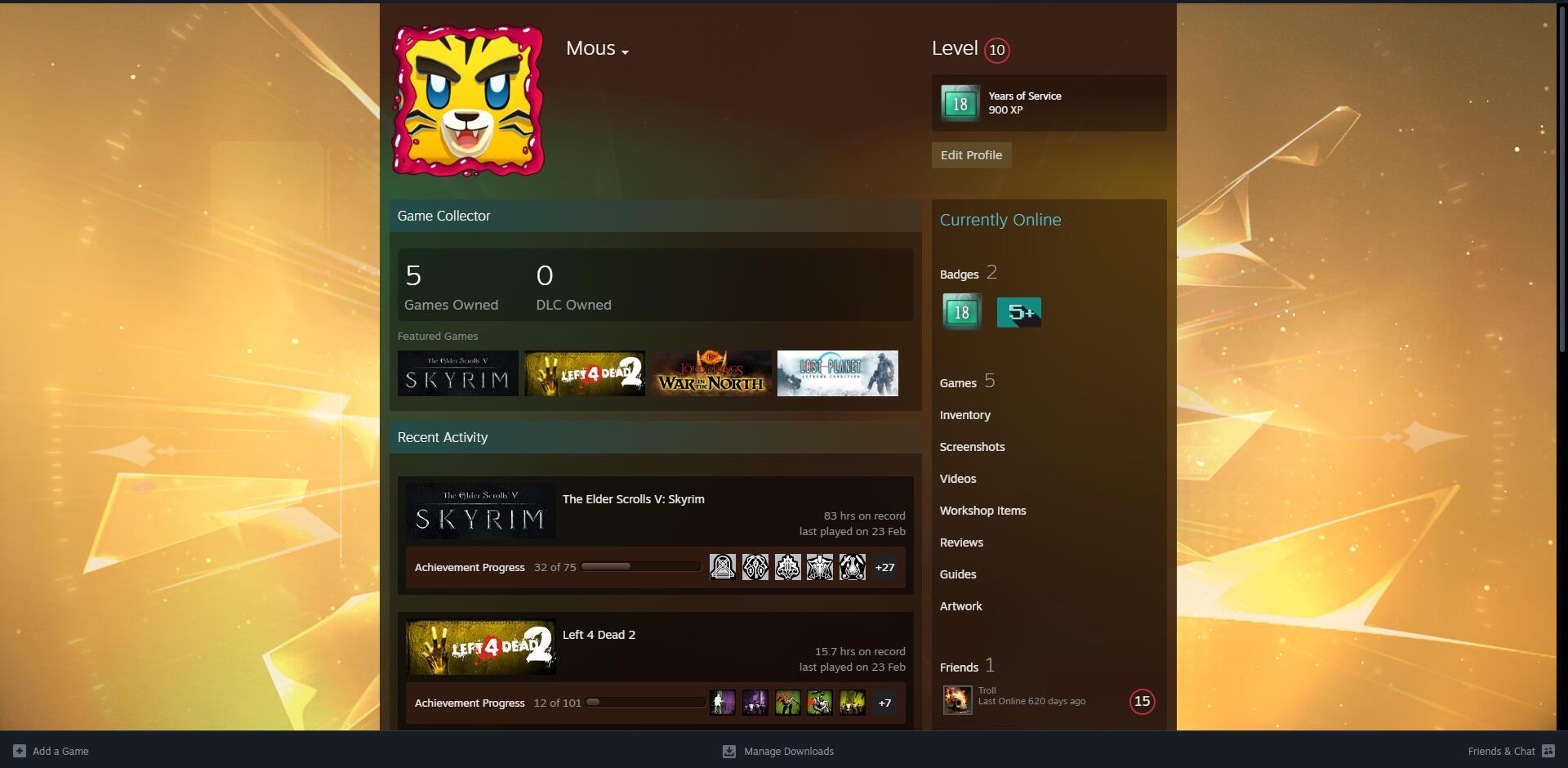Screen dimensions: 1568x768
Task: Click the Edit Profile button
Action: [x=971, y=155]
